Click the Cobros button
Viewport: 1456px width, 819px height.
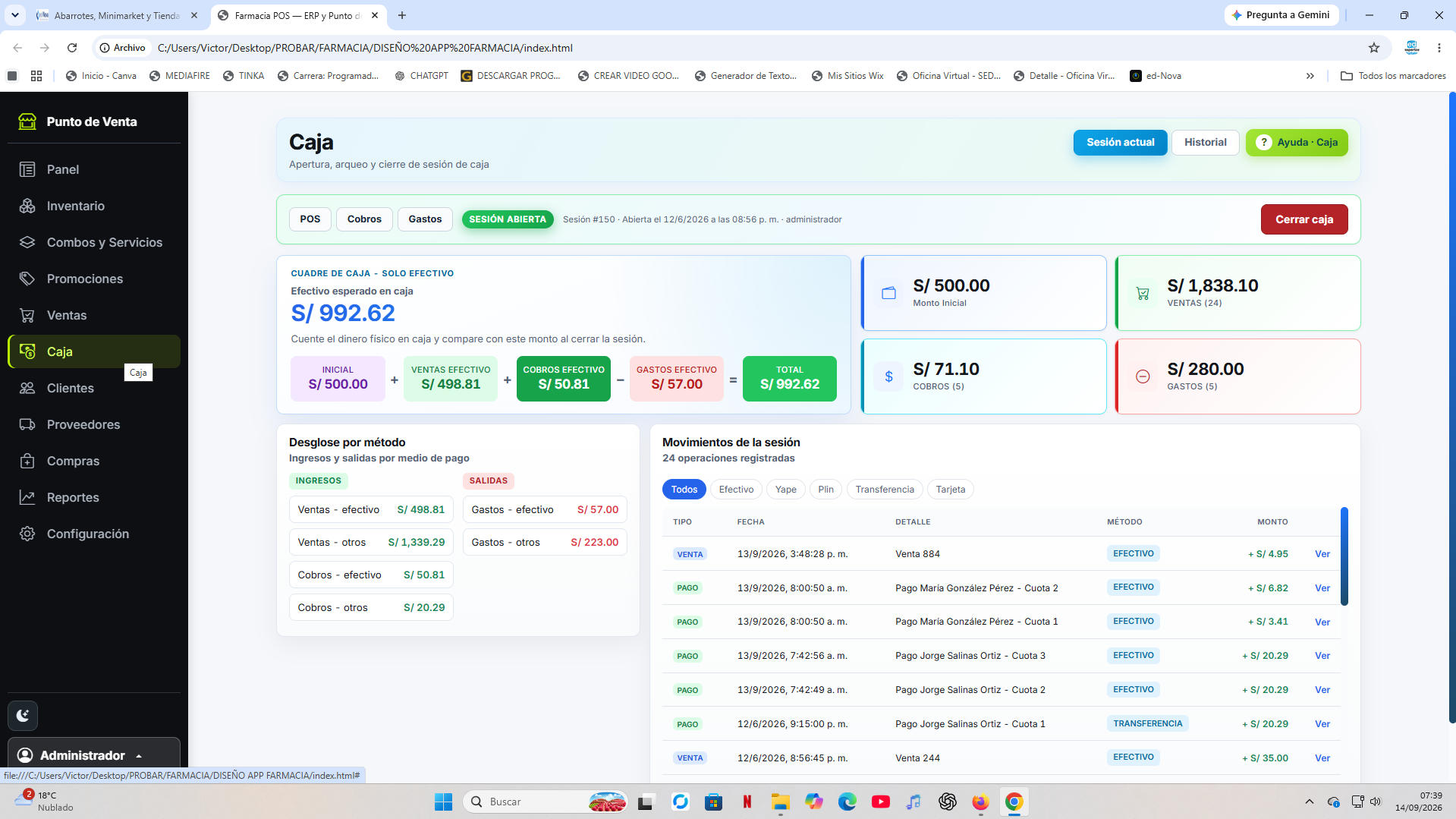pyautogui.click(x=364, y=219)
